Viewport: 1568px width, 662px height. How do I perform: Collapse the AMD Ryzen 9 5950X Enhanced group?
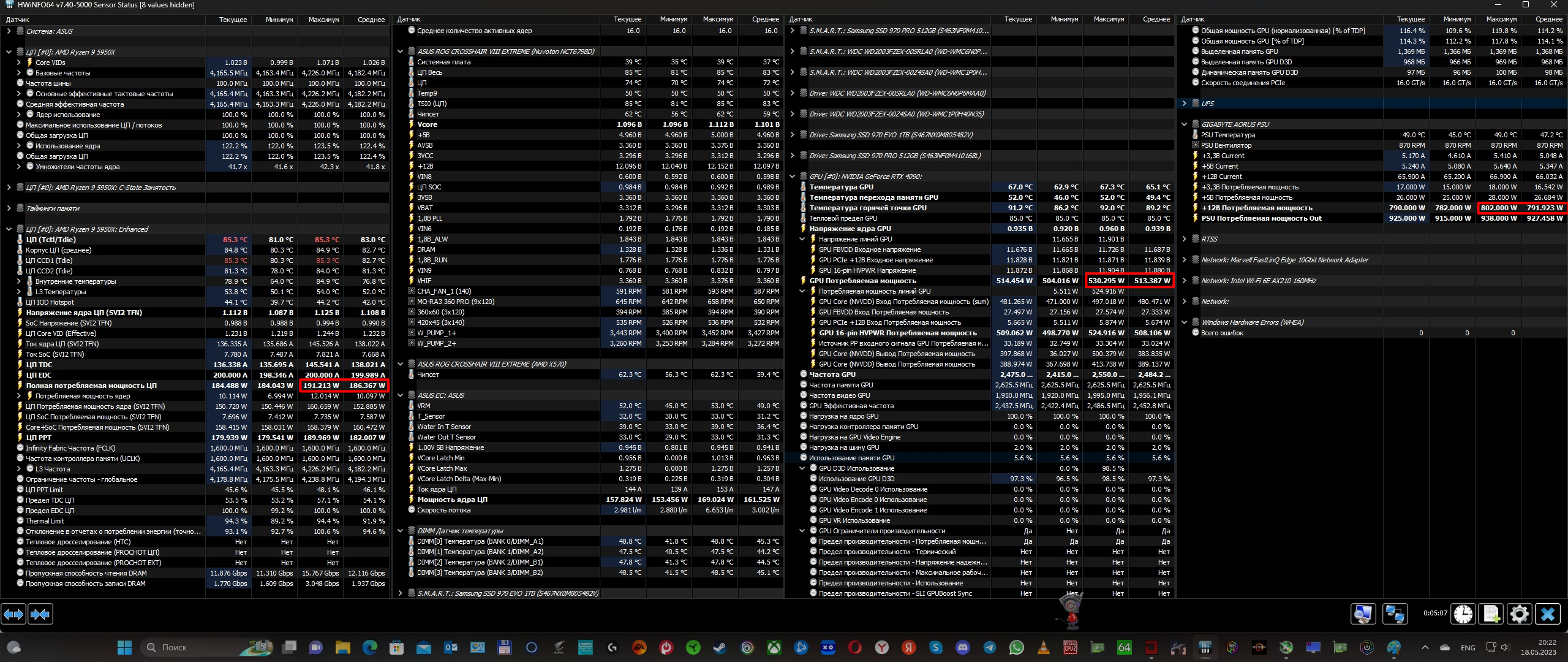(x=9, y=229)
